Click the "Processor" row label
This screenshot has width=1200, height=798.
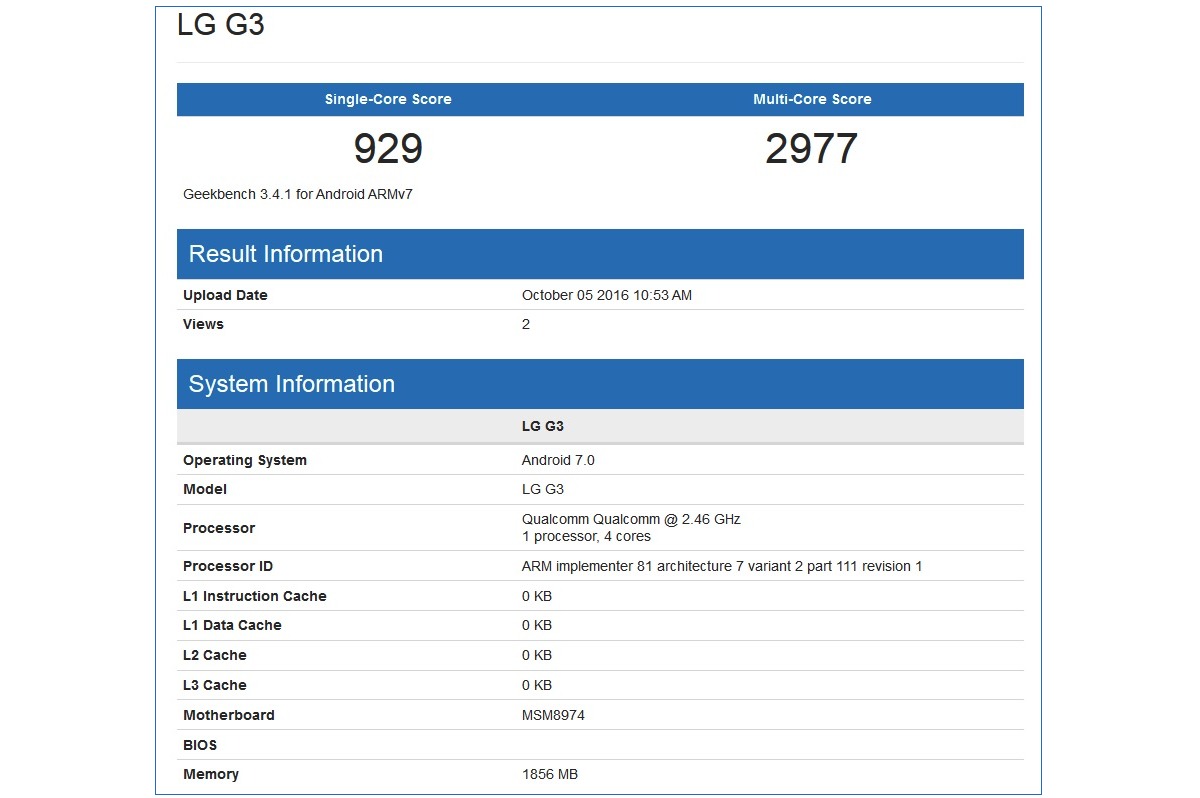pos(219,528)
